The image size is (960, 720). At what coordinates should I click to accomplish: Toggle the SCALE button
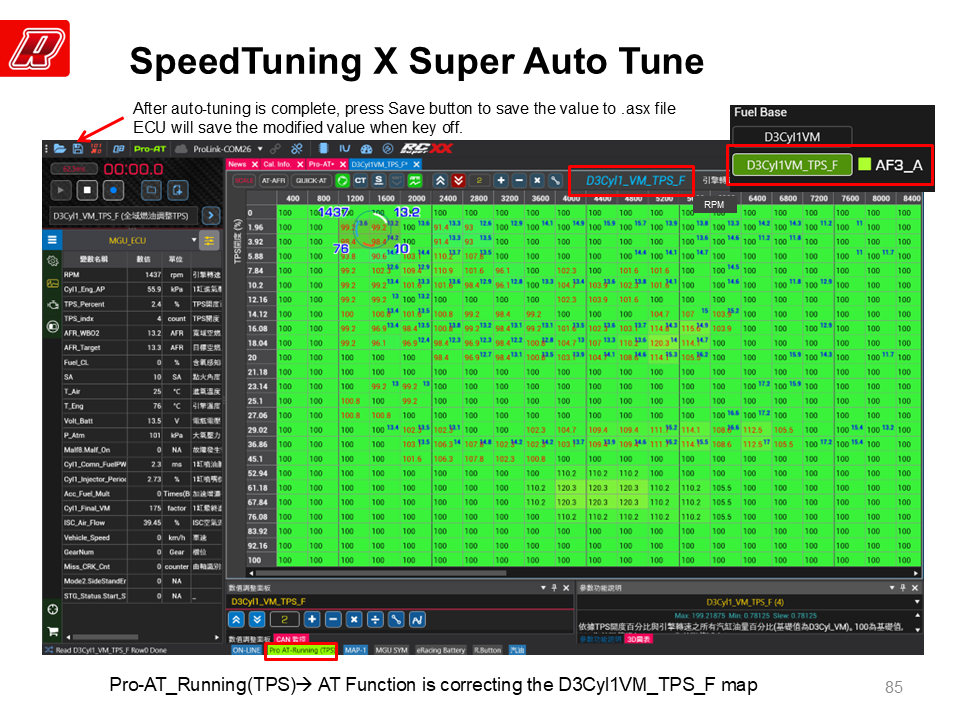tap(244, 181)
